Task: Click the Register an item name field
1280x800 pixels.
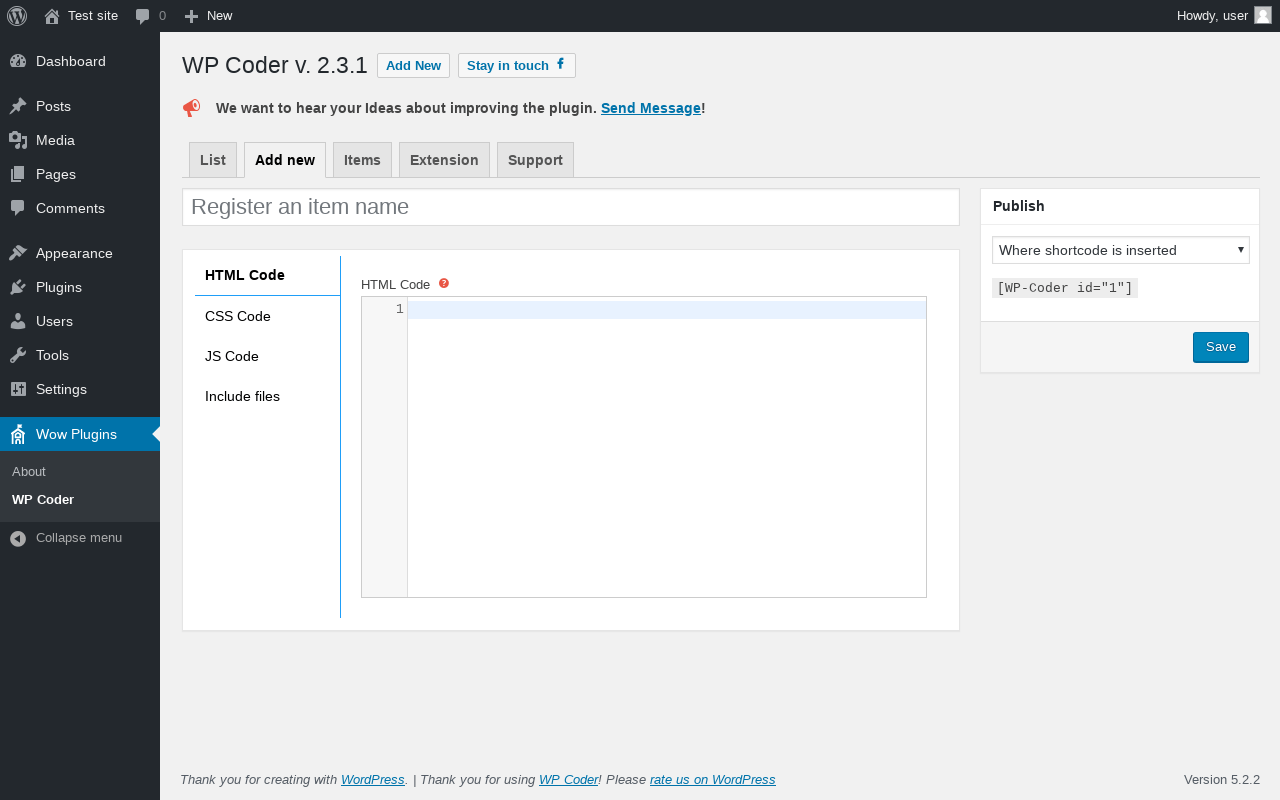Action: tap(571, 207)
